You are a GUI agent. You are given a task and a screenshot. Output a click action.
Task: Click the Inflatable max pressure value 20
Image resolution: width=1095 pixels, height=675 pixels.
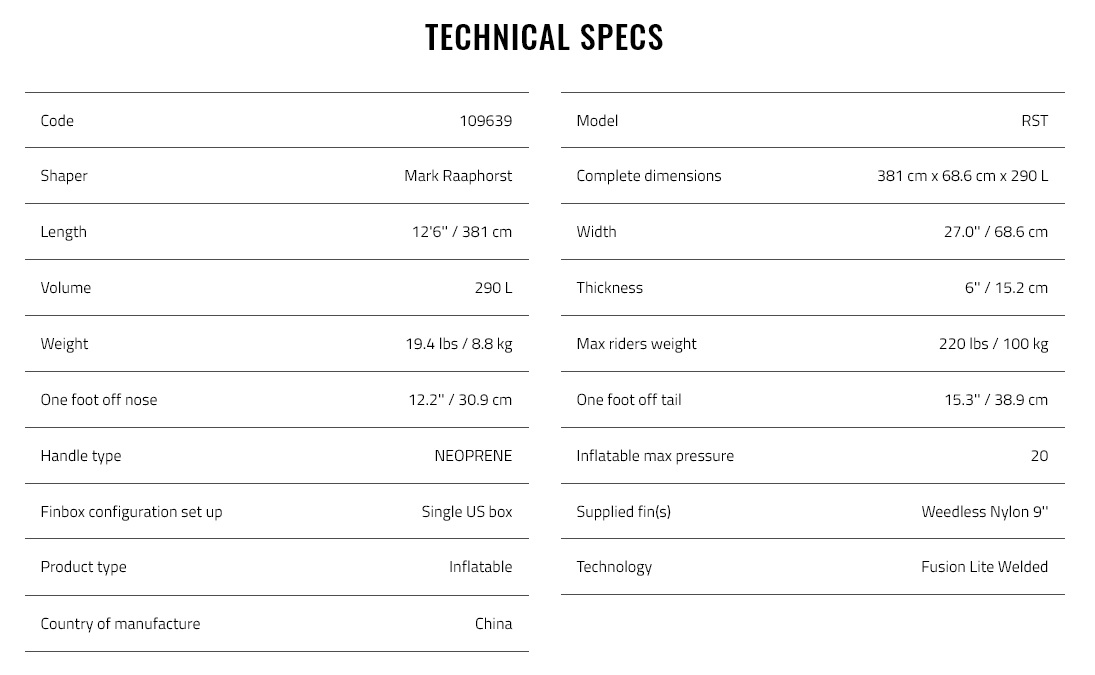1039,456
